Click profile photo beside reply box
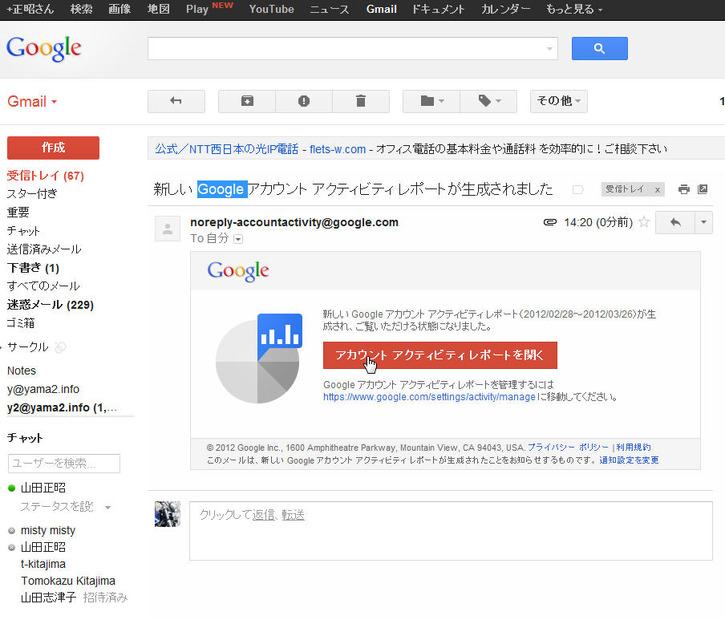The image size is (725, 620). pos(167,514)
